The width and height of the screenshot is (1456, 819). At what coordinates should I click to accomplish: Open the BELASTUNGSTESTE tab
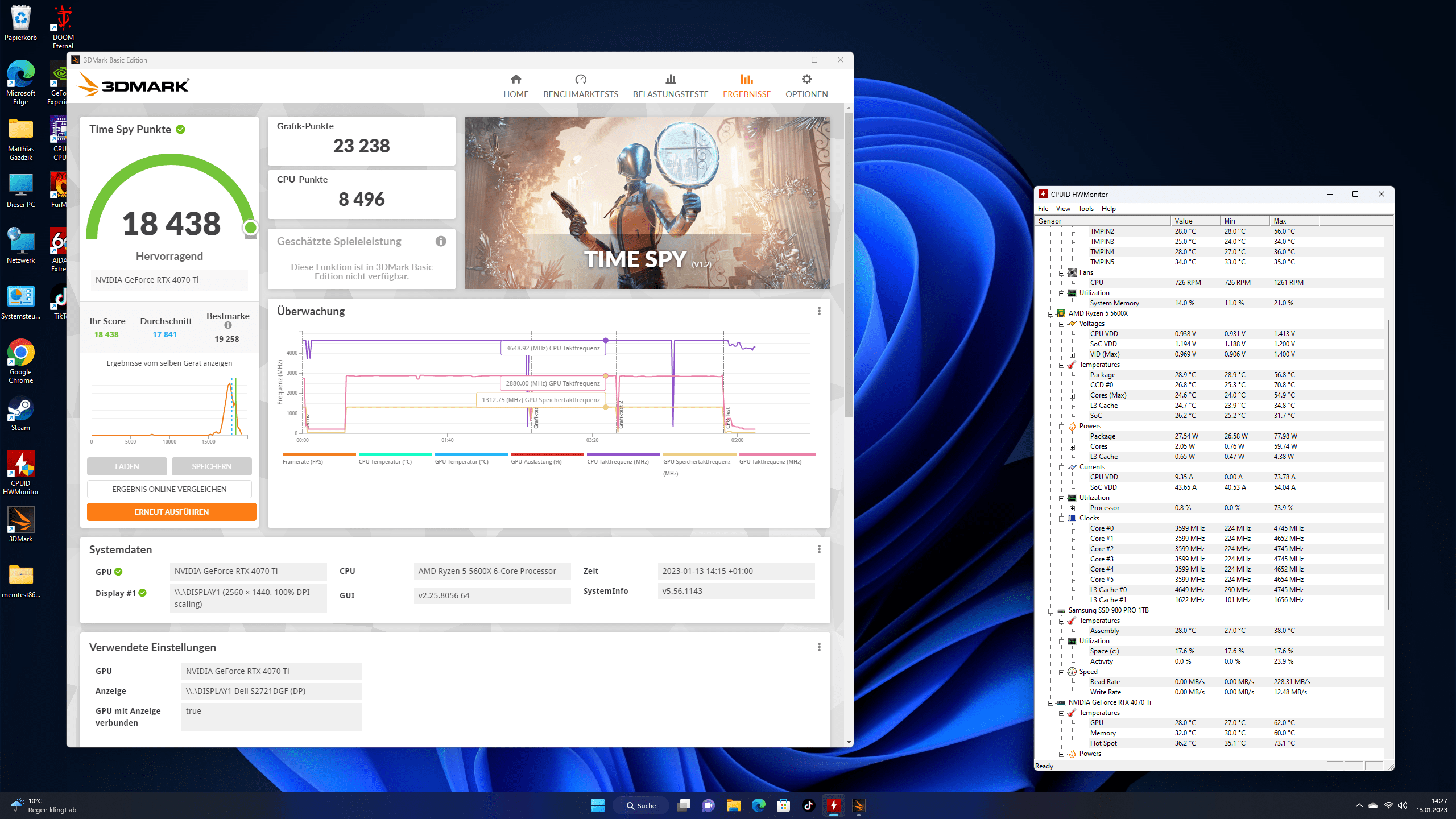[x=671, y=86]
